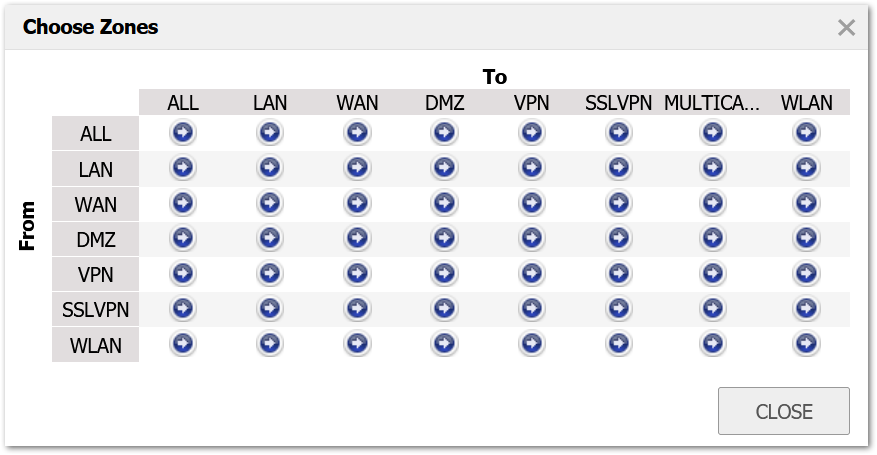
Task: Select arrow from SSLVPN to DMZ
Action: click(x=445, y=309)
